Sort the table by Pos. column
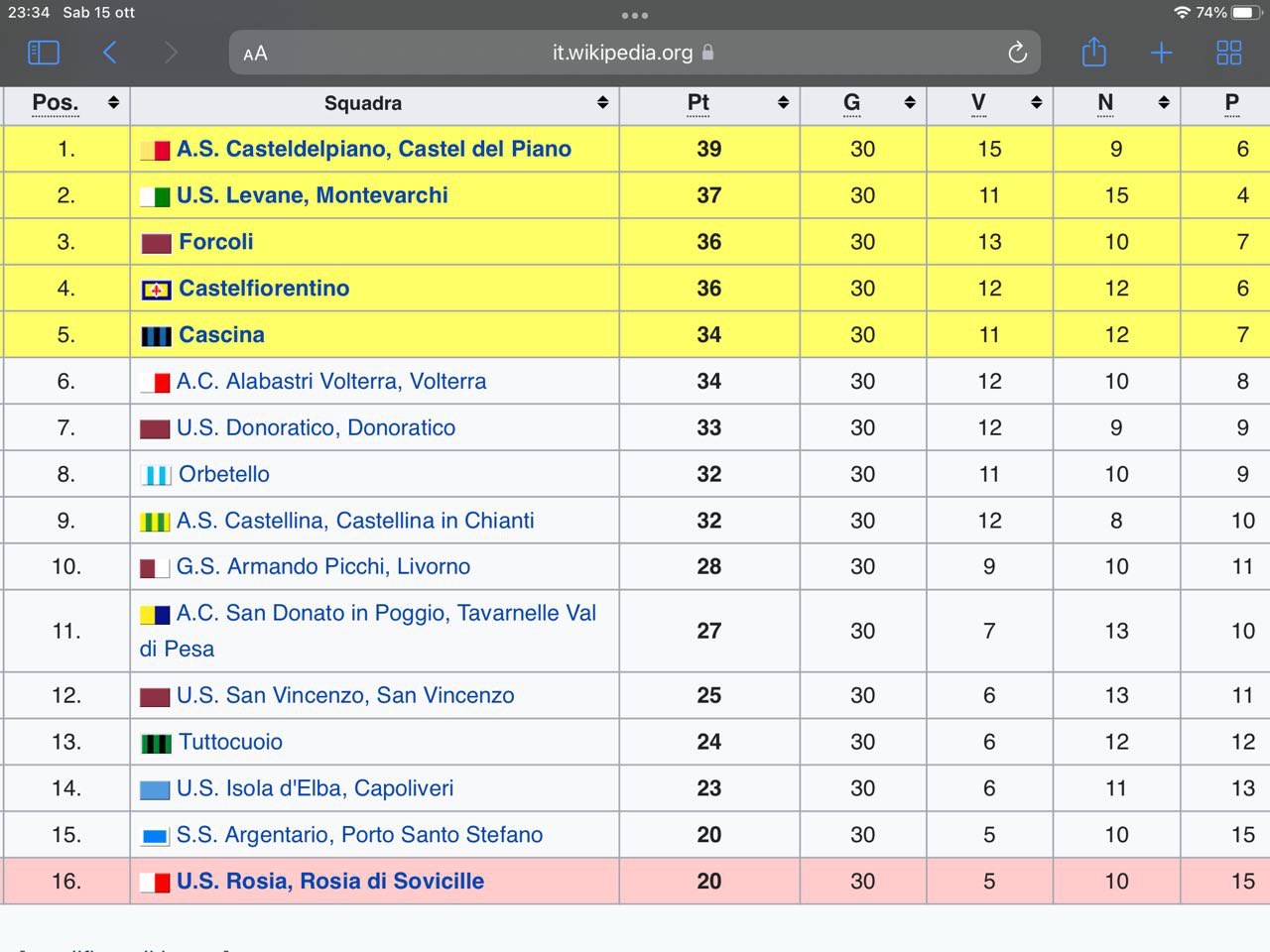 pos(113,103)
